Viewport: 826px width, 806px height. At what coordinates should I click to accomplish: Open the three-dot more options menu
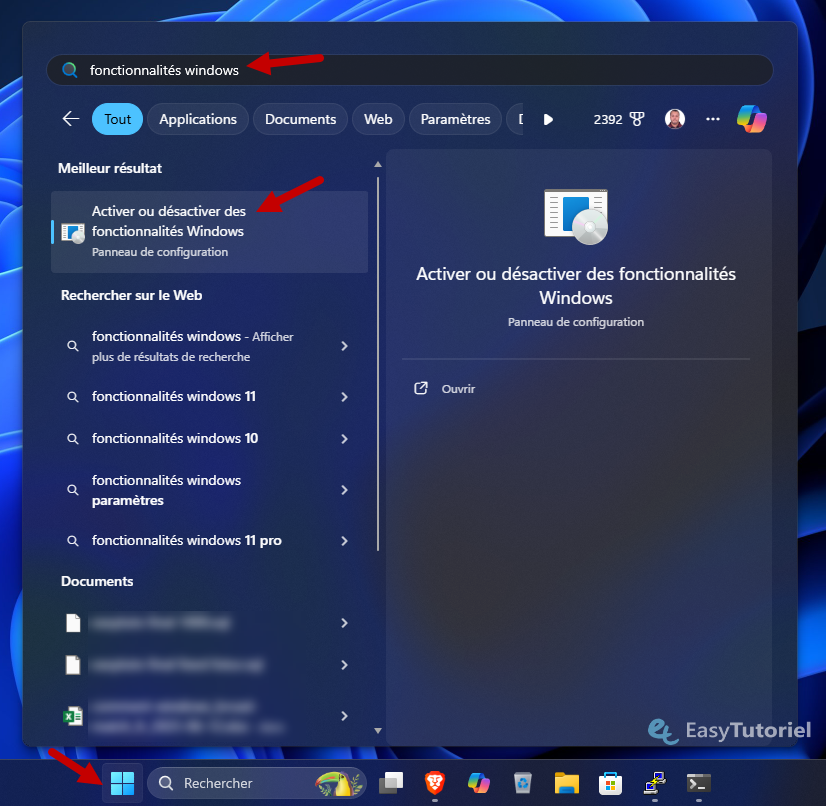(713, 119)
